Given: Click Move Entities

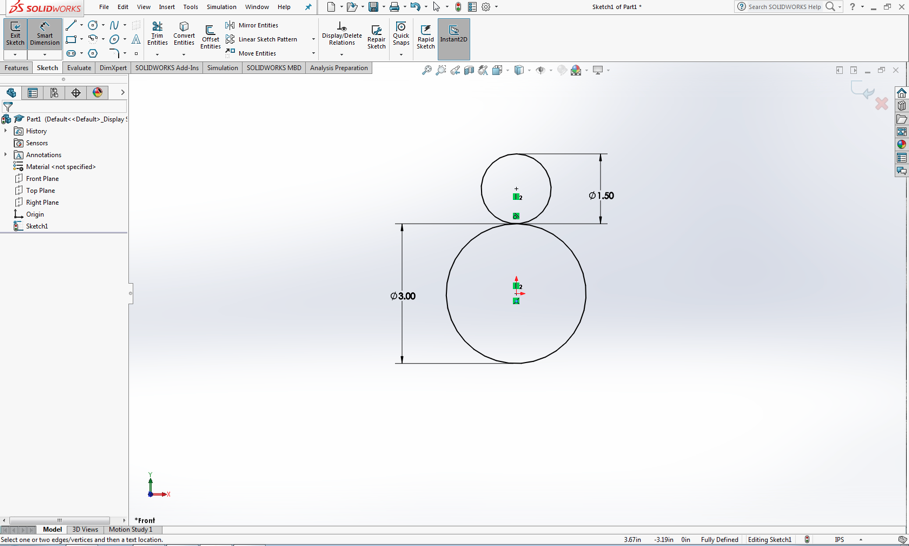Looking at the screenshot, I should (250, 53).
